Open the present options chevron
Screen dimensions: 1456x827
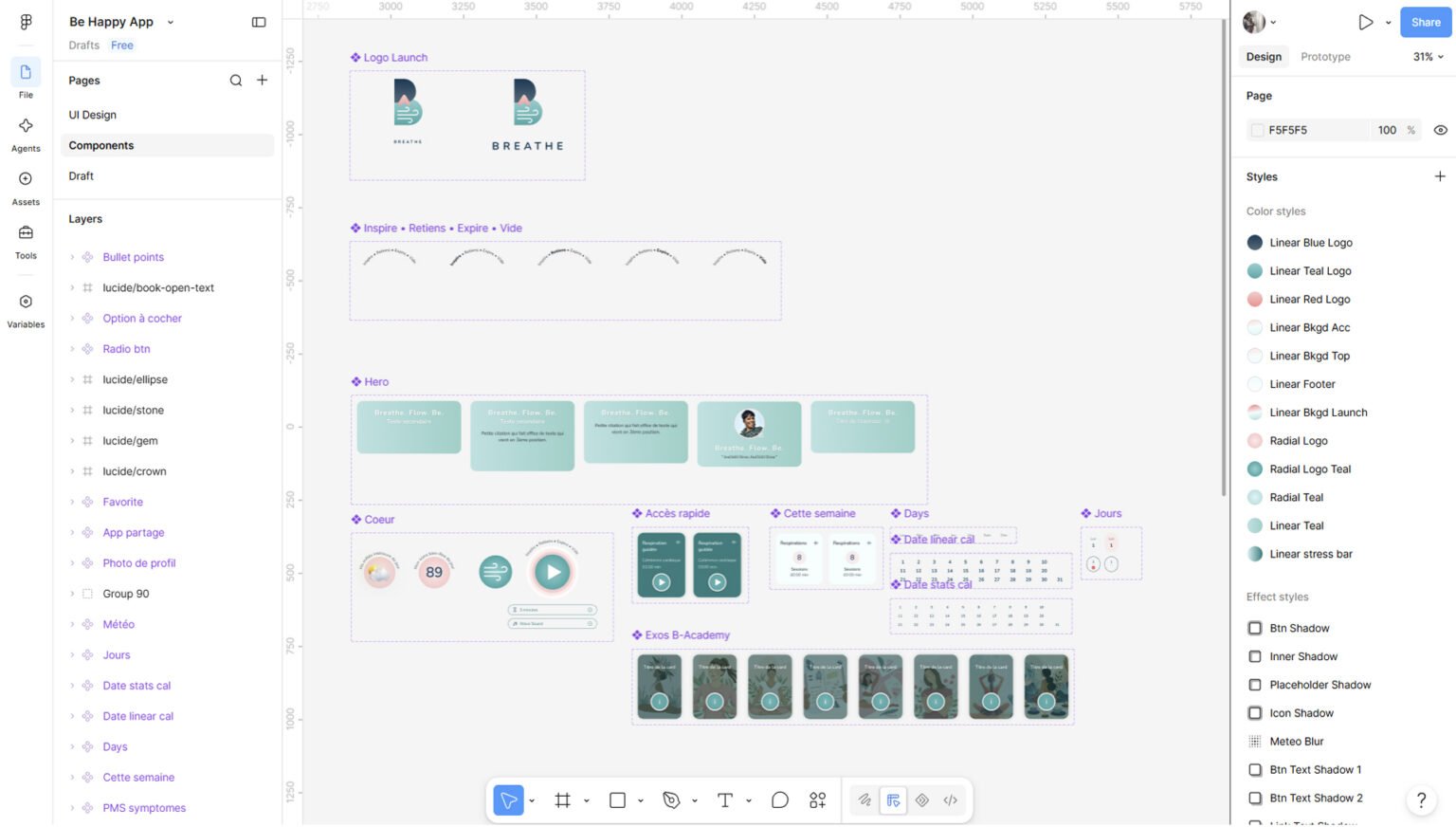point(1388,22)
